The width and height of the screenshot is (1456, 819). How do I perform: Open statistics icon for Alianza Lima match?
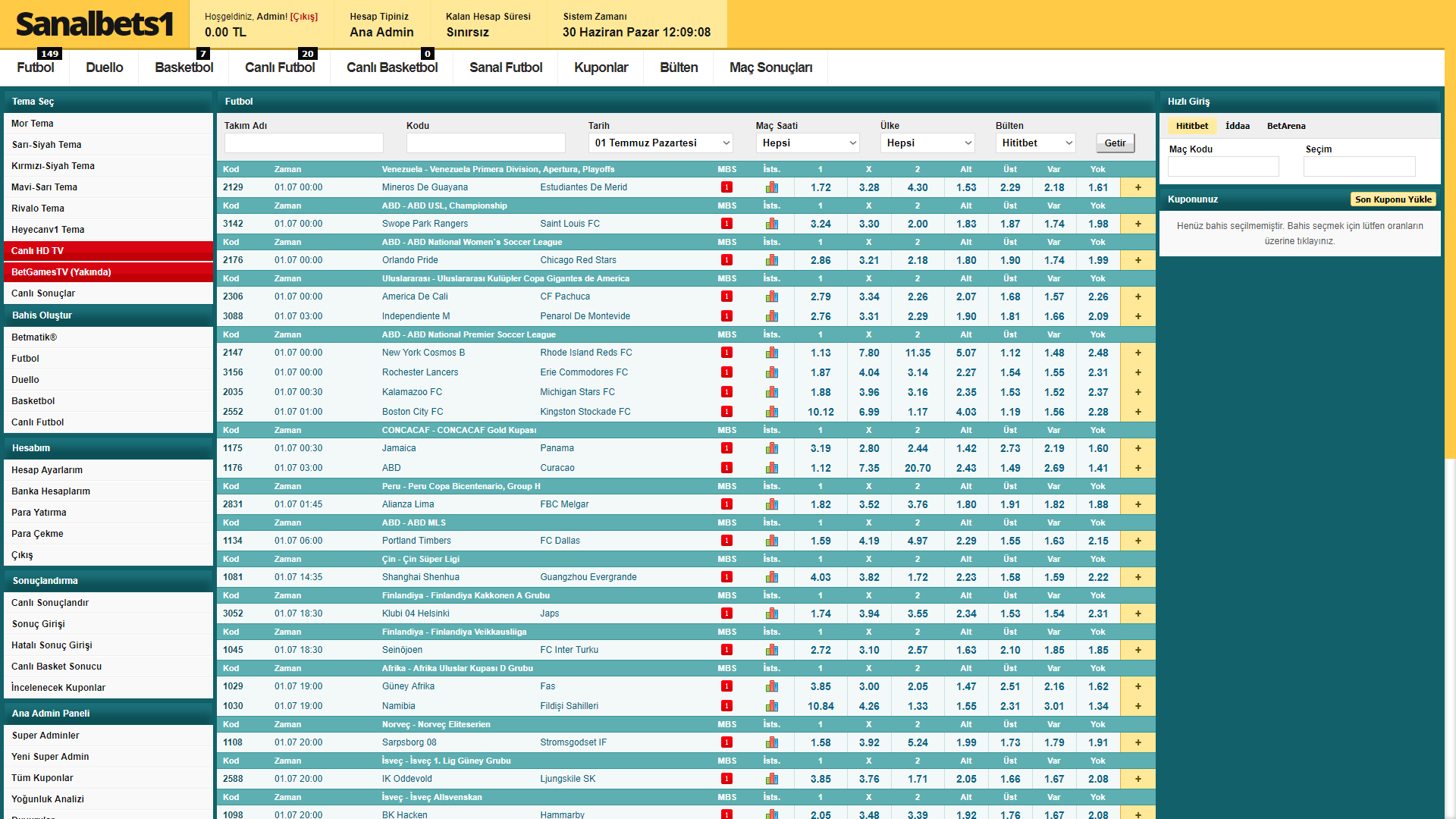coord(772,504)
